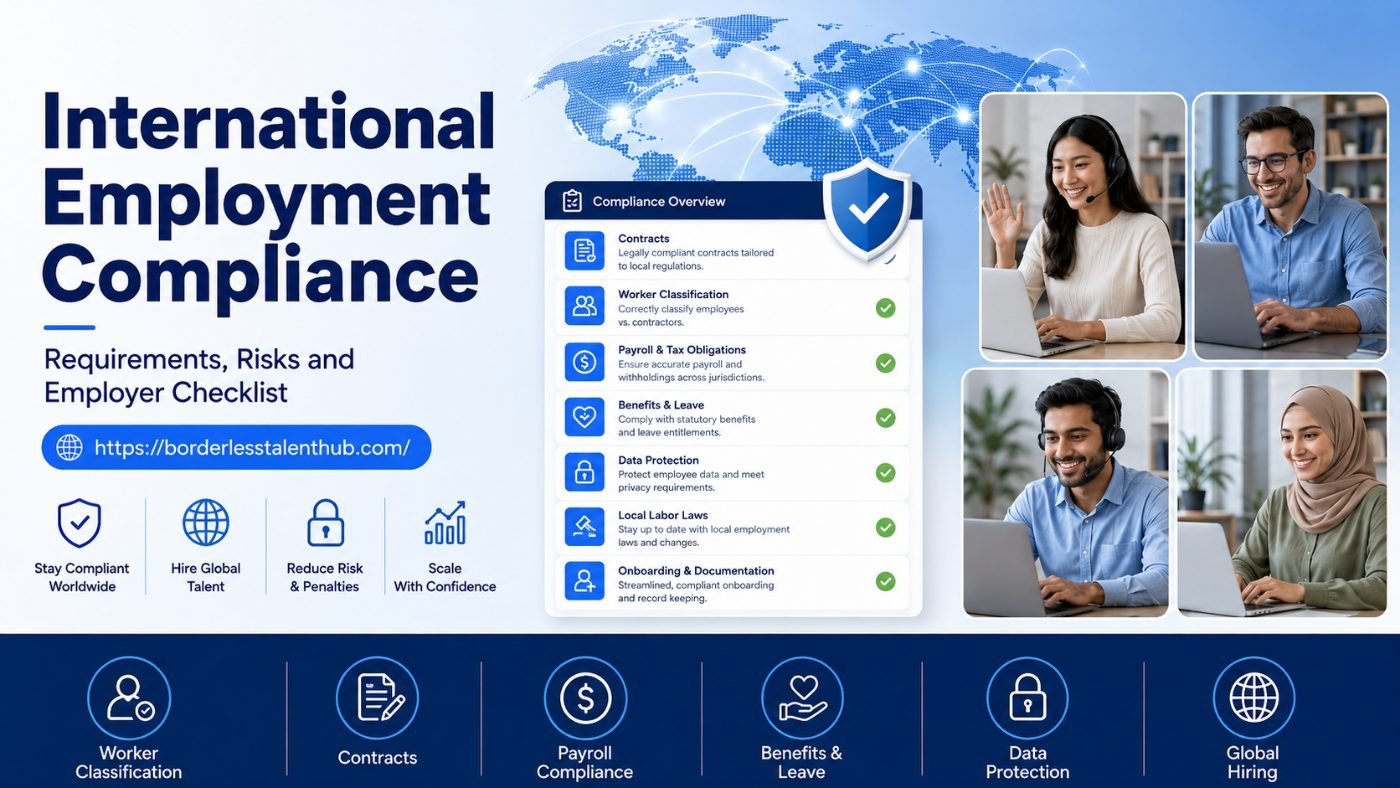Select the Benefits & Leave checklist row title
Screen dimensions: 1400x788
point(661,405)
